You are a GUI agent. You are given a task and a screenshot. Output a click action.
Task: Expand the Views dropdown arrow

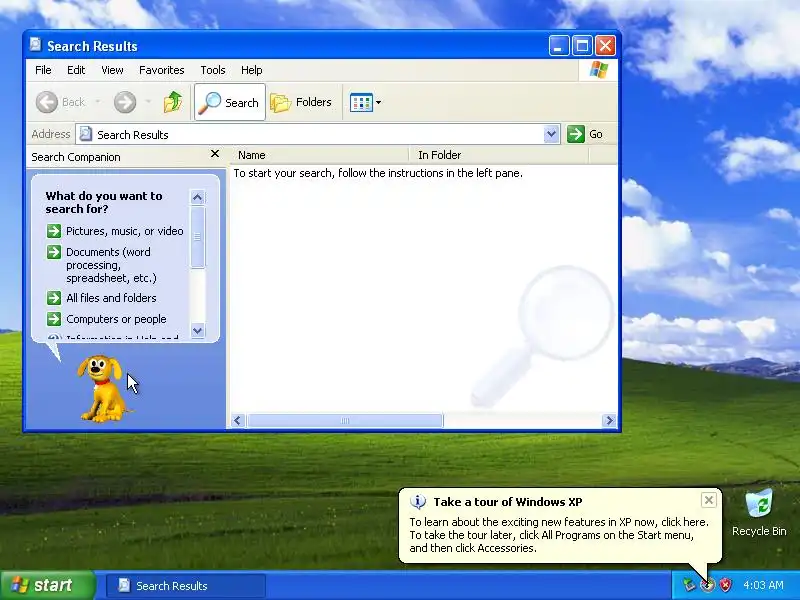pyautogui.click(x=379, y=103)
